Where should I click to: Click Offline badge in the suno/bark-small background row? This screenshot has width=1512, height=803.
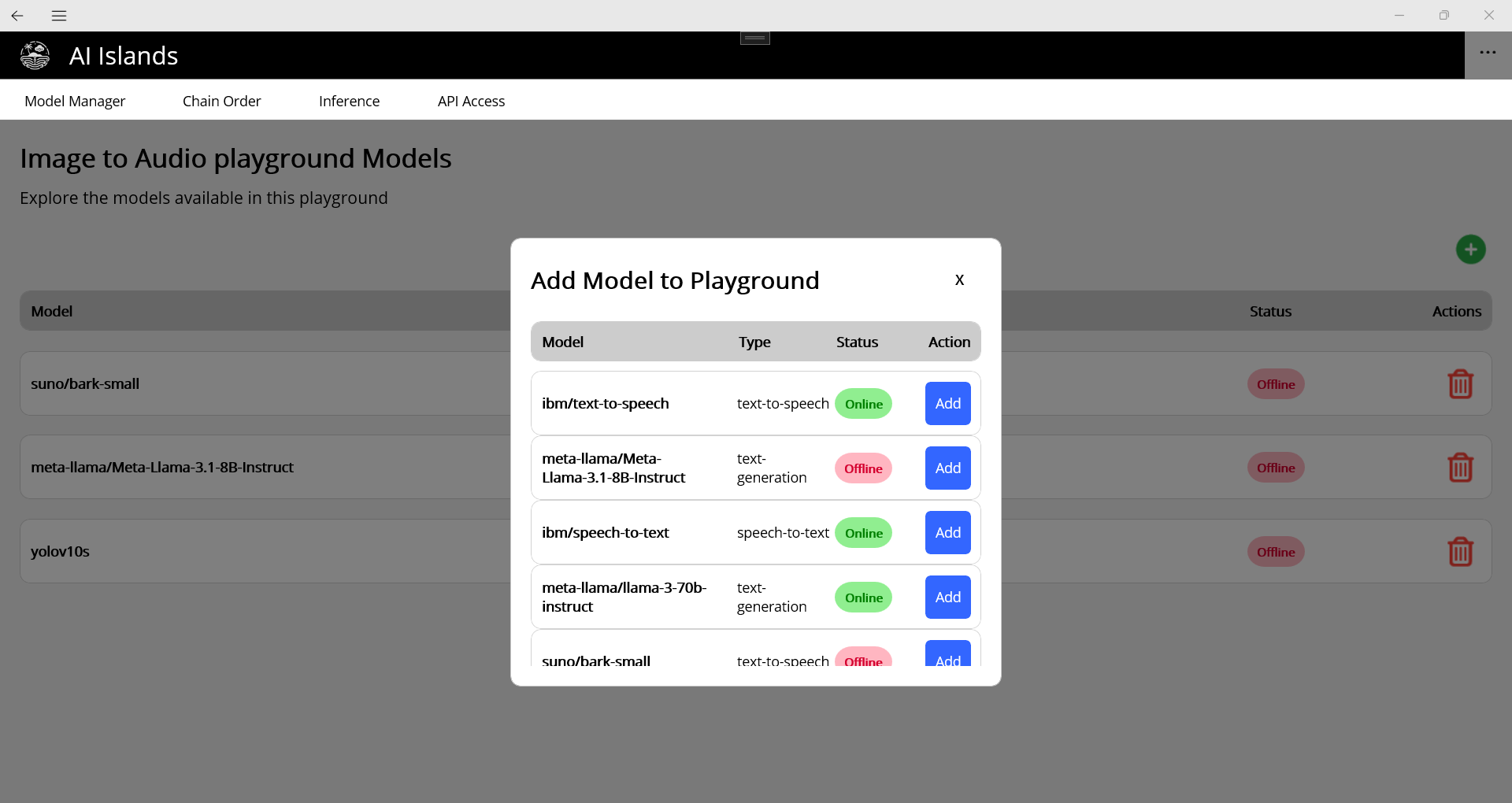pyautogui.click(x=1276, y=384)
